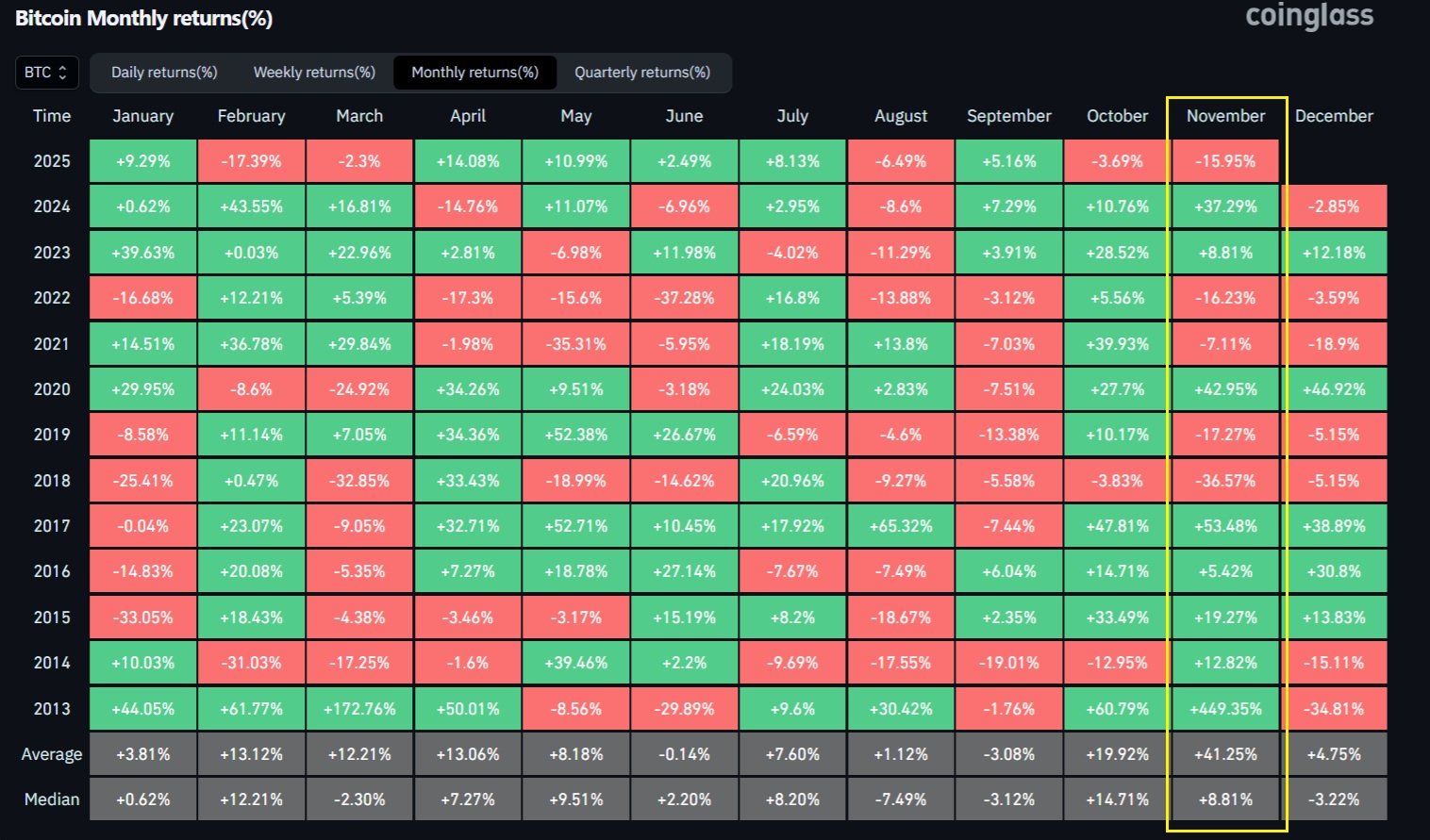Image resolution: width=1430 pixels, height=840 pixels.
Task: Click the November Average +41.25% cell
Action: point(1225,754)
